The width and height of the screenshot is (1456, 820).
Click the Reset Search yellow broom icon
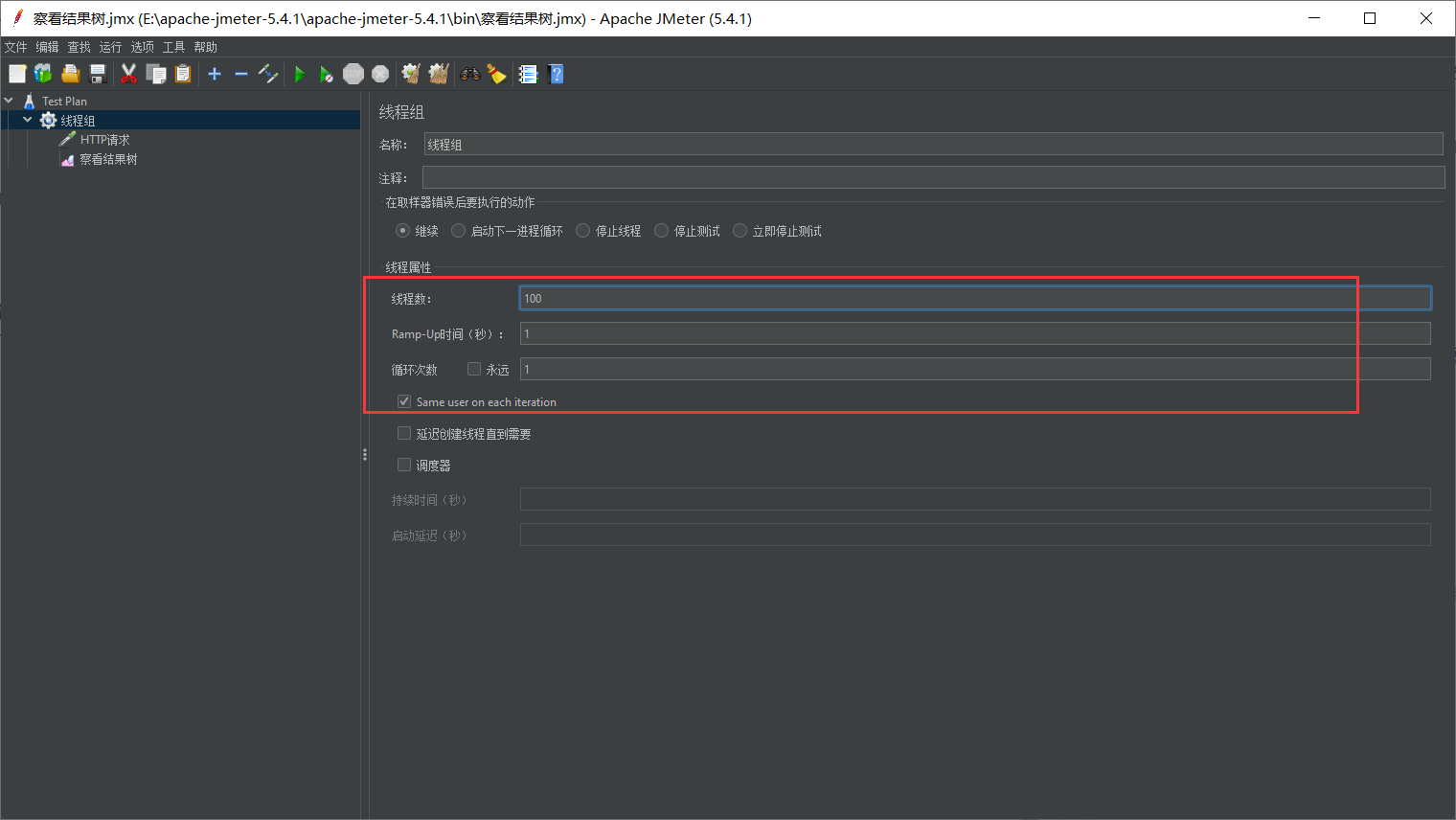496,74
